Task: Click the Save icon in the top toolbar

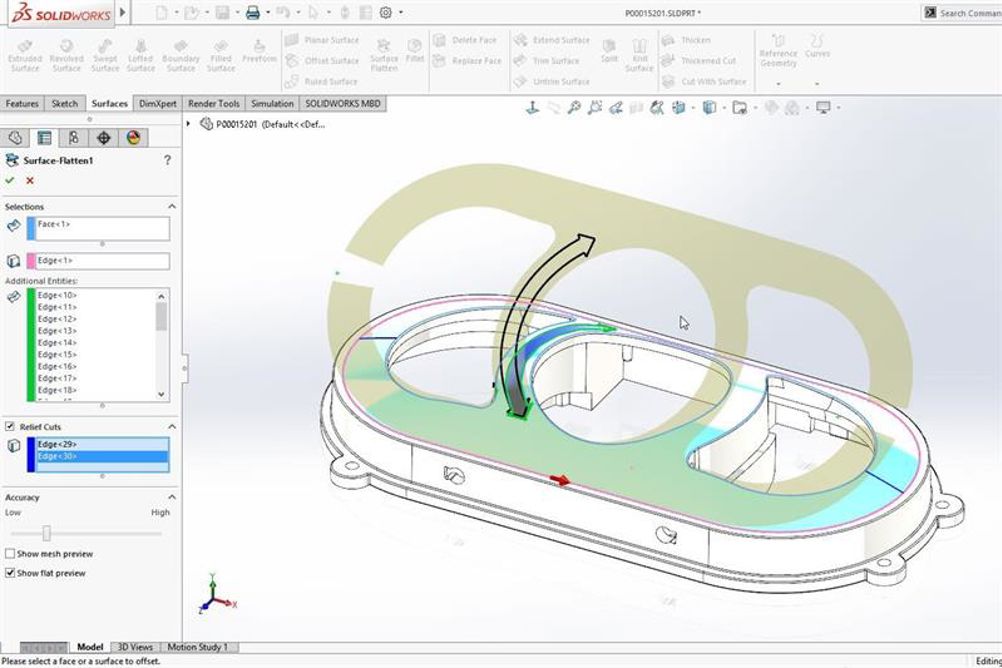Action: 222,13
